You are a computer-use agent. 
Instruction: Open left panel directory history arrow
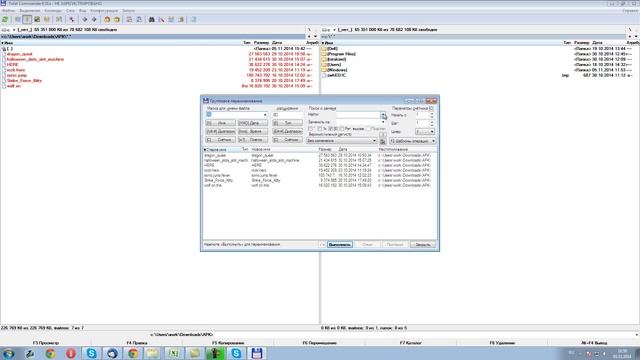click(315, 37)
